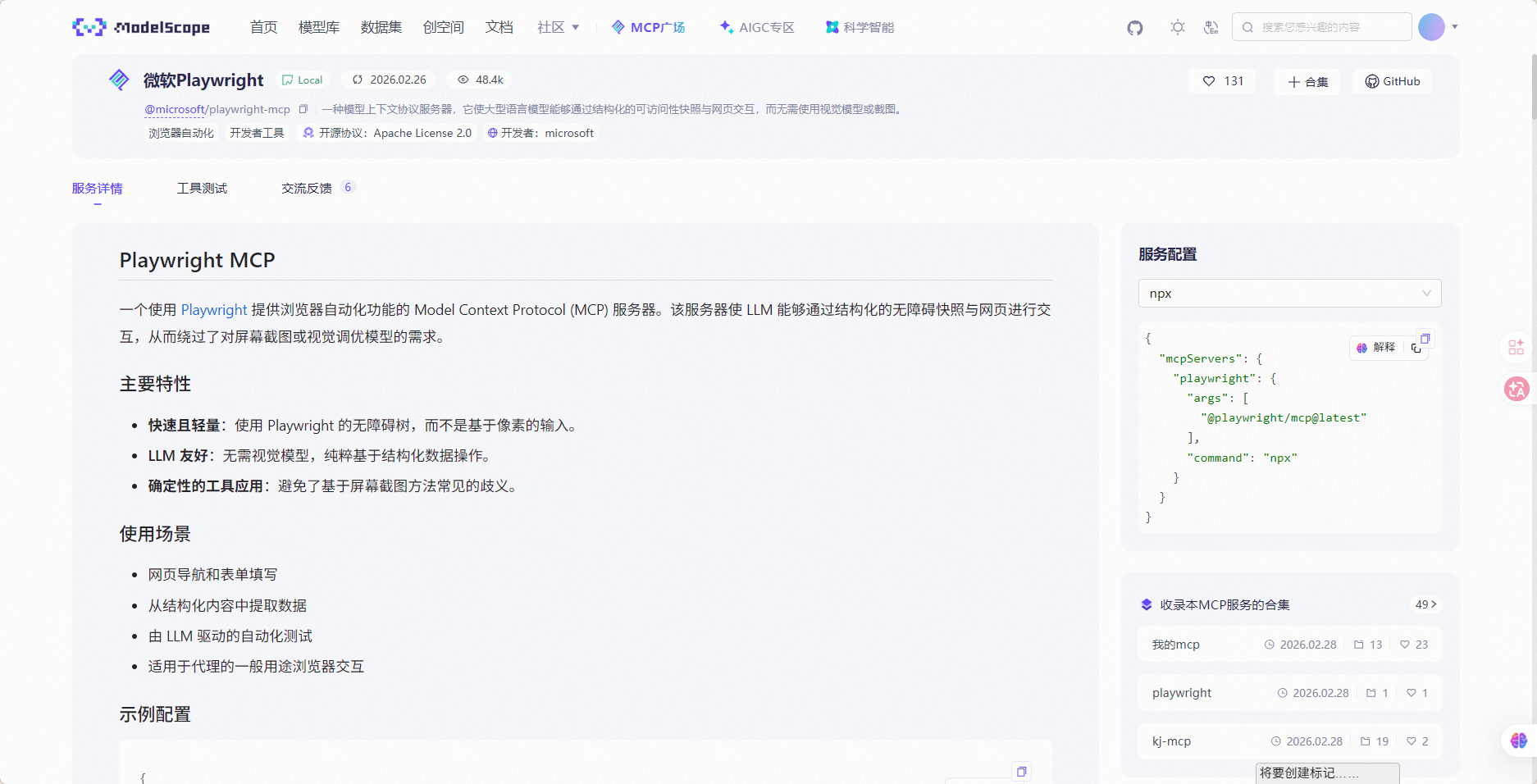1537x784 pixels.
Task: Click the 使用场景 heading
Action: pos(155,534)
